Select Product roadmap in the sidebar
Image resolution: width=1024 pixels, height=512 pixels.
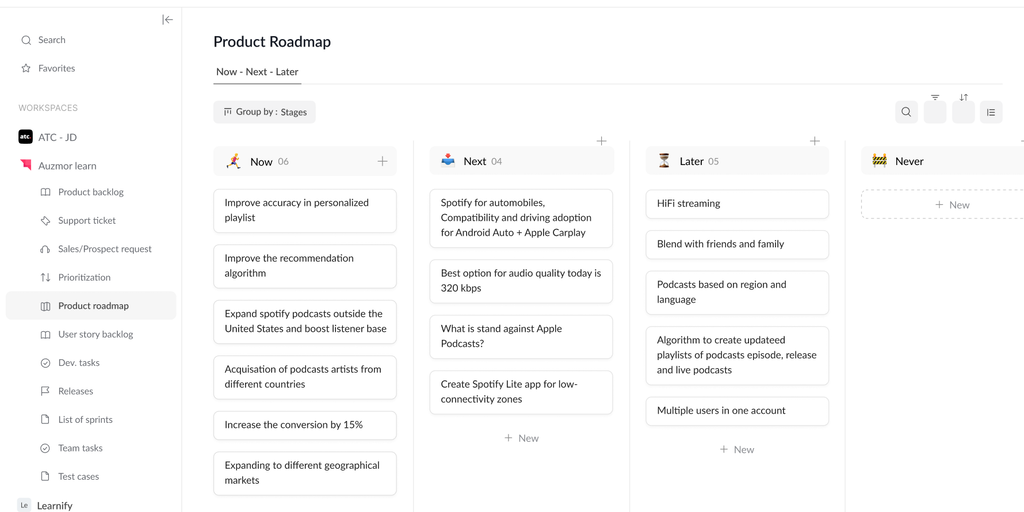click(x=91, y=306)
